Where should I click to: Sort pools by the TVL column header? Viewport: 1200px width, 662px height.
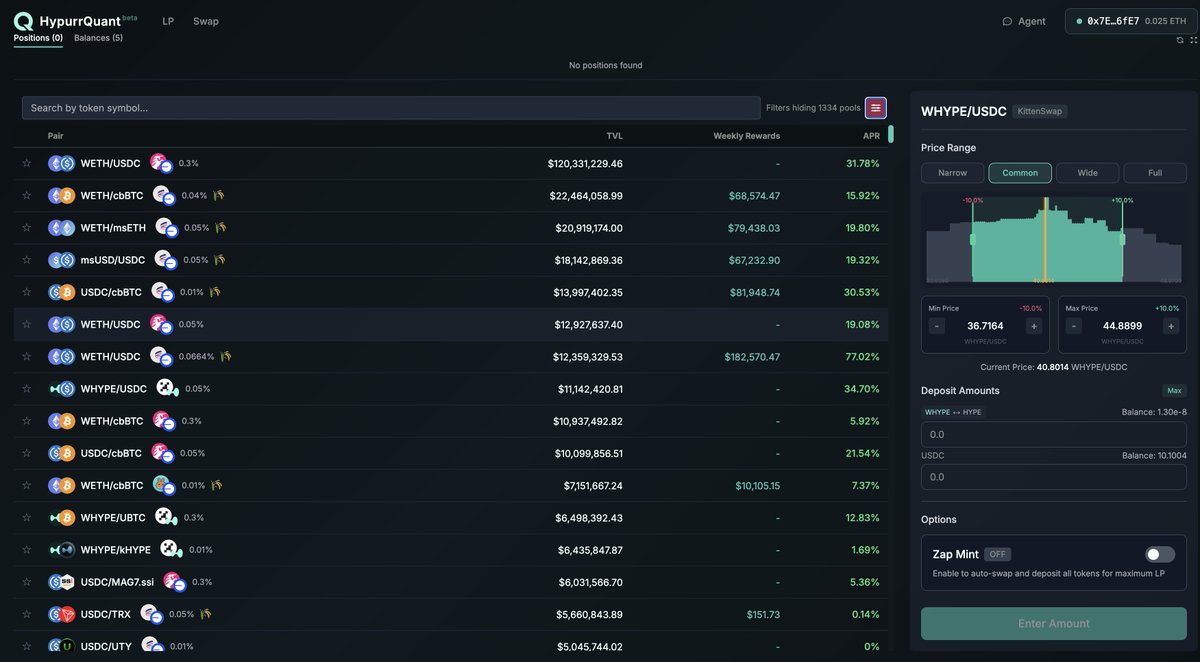[614, 135]
